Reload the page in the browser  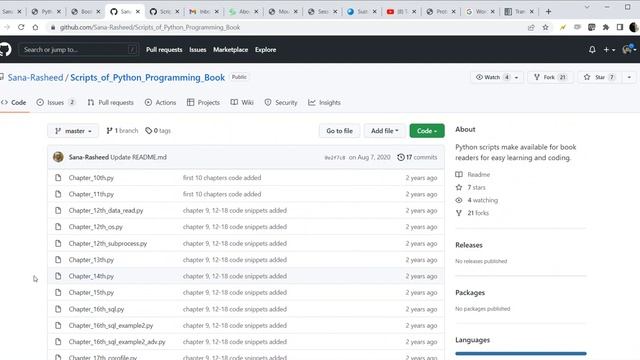tap(21, 27)
